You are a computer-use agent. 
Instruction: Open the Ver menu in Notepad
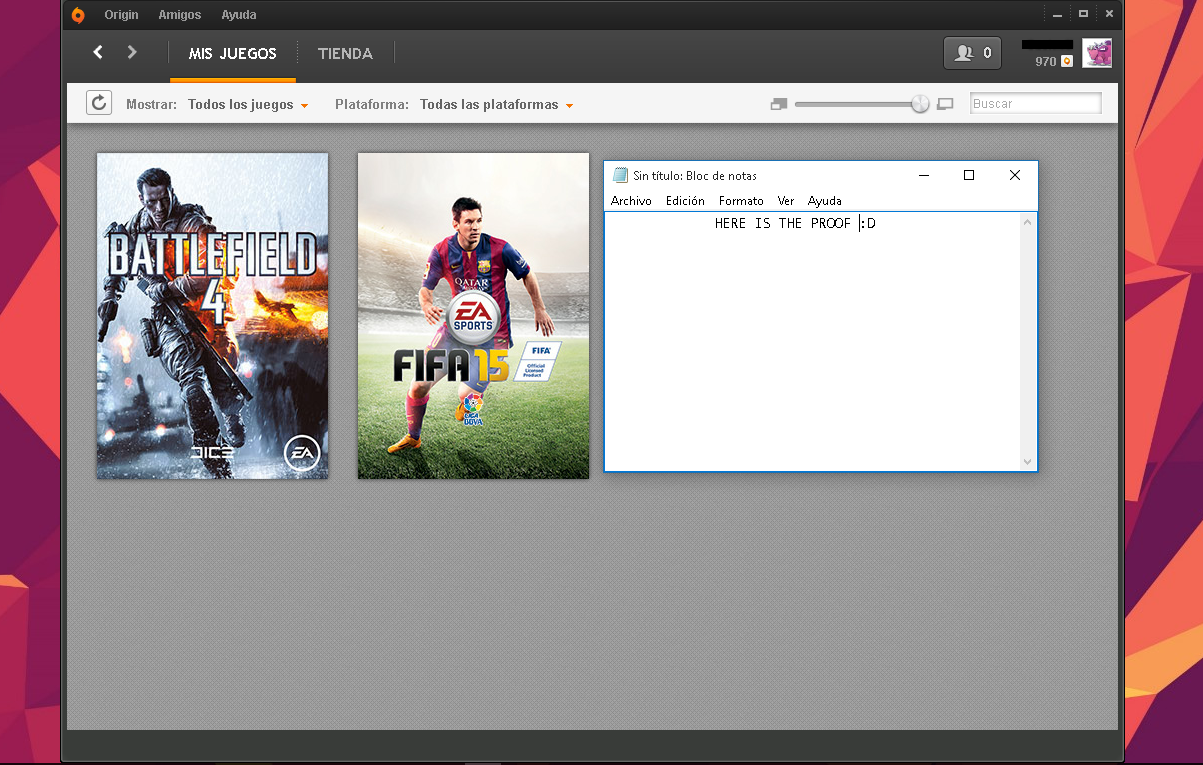[786, 201]
